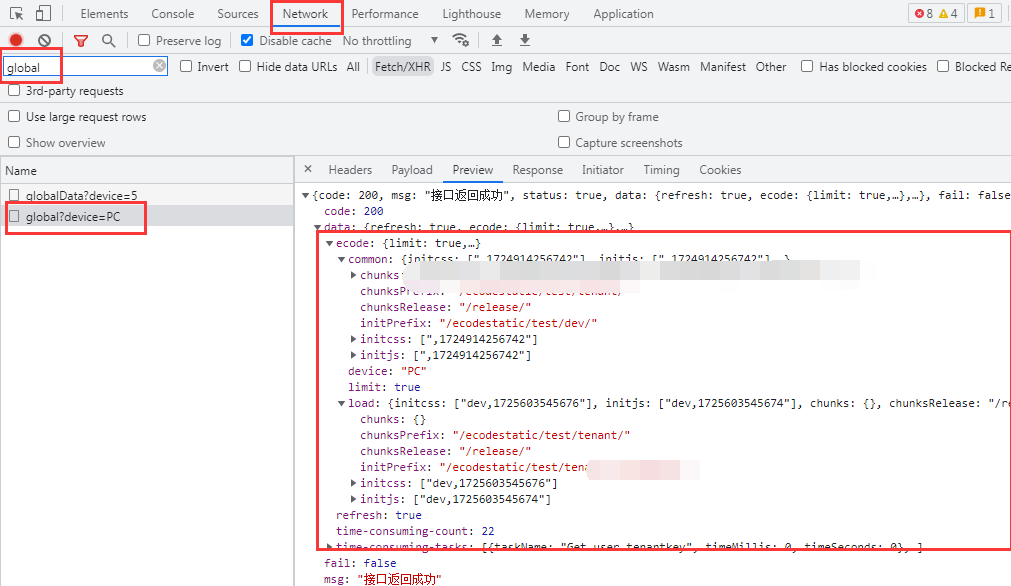View the raw Response tab
This screenshot has height=586, width=1011.
tap(538, 170)
